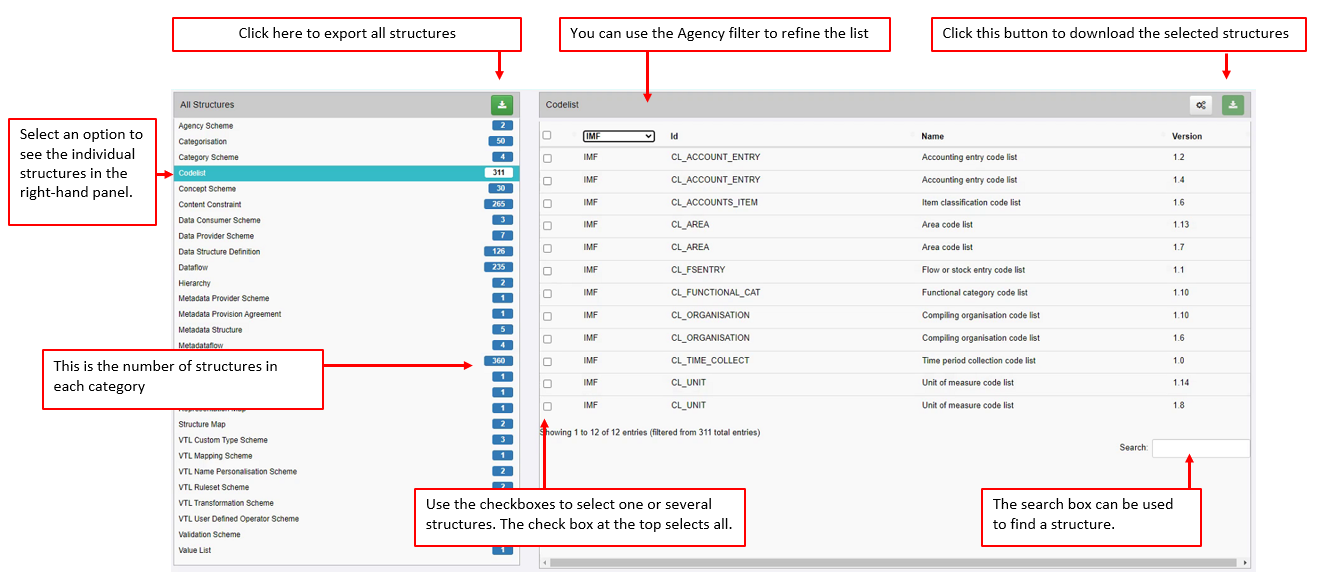
Task: Click the 265 badge for Content Constraint
Action: (x=498, y=204)
